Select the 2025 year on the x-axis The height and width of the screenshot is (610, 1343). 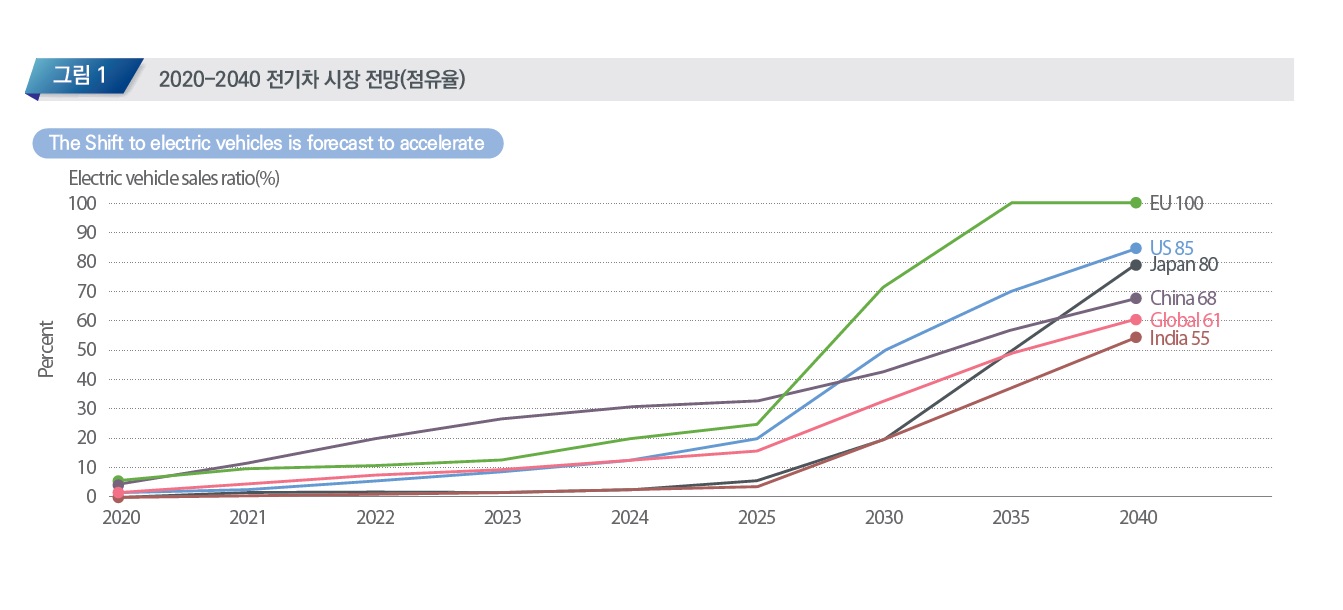[x=757, y=518]
